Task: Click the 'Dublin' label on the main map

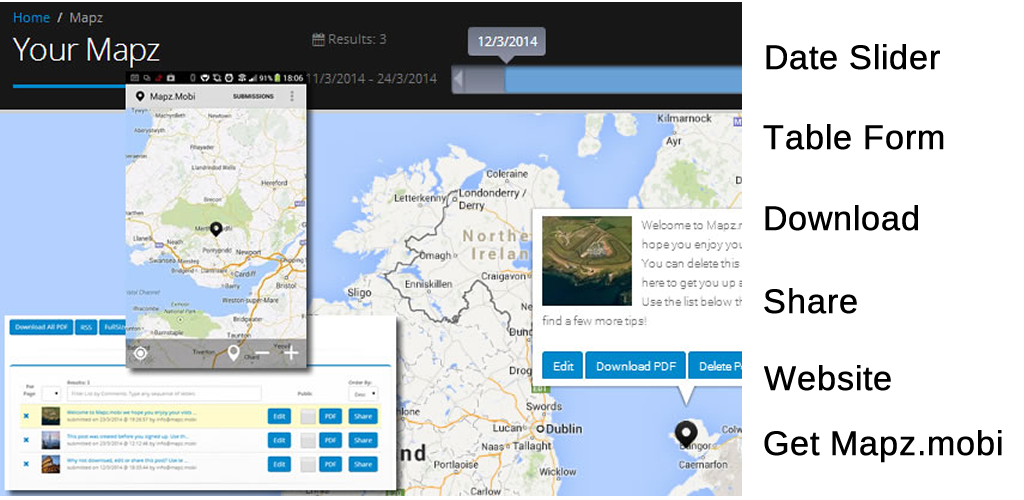Action: 564,429
